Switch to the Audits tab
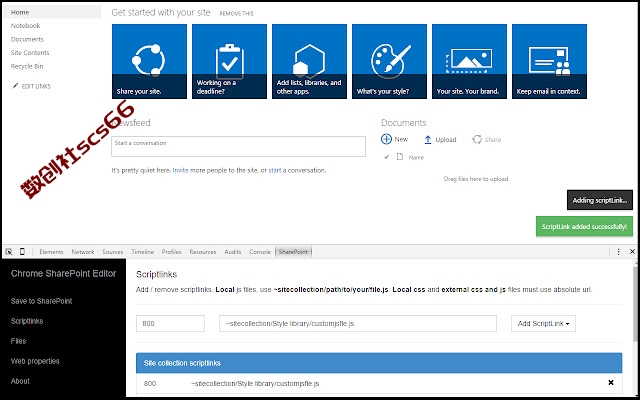Screen dimensions: 640x400 pos(233,252)
